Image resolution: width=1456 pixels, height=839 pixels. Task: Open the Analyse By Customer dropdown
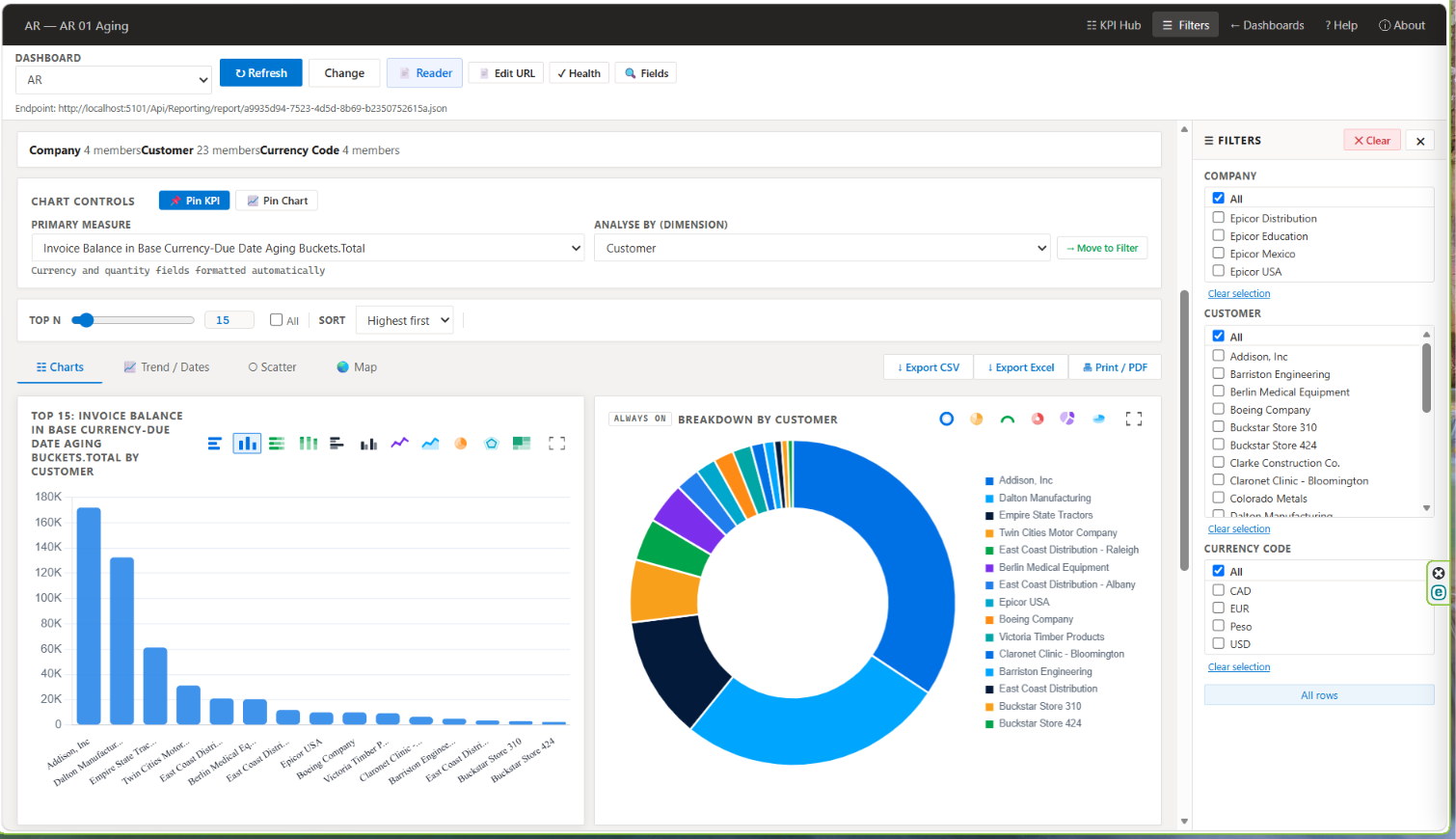822,248
